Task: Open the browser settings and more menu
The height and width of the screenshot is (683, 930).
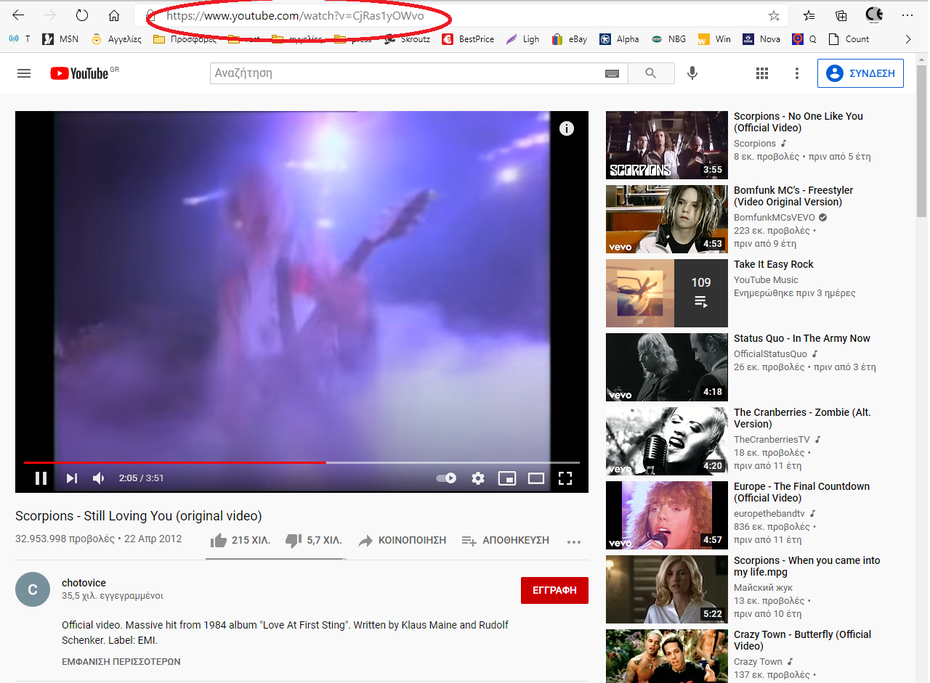Action: pos(907,15)
